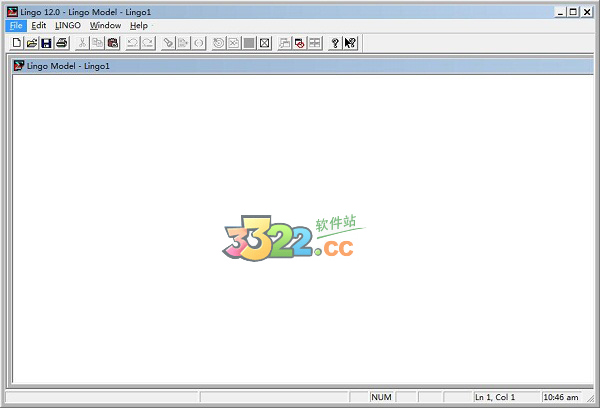Create a new model with New icon
The image size is (600, 408).
click(x=17, y=43)
